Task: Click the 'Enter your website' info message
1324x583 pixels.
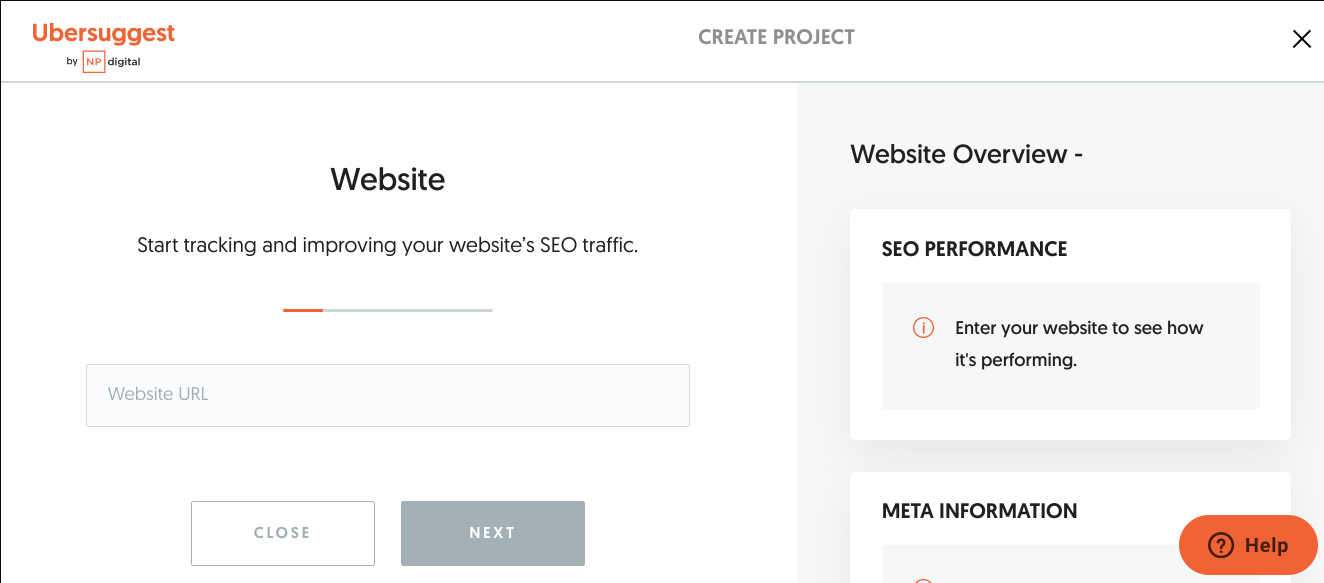Action: point(1079,344)
